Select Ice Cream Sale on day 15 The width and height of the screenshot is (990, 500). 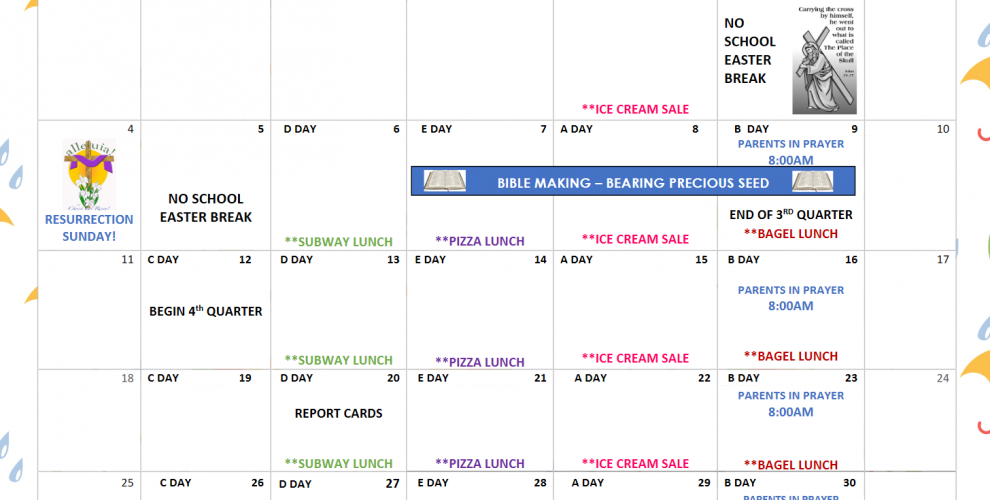[635, 358]
